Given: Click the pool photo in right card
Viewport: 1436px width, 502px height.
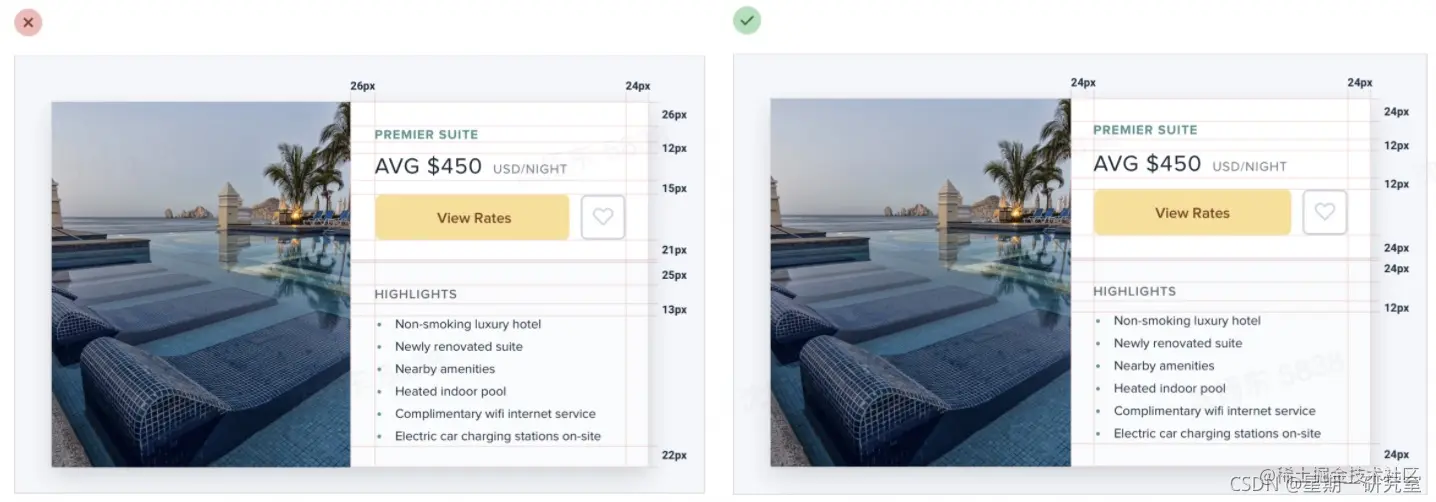Looking at the screenshot, I should (x=920, y=282).
